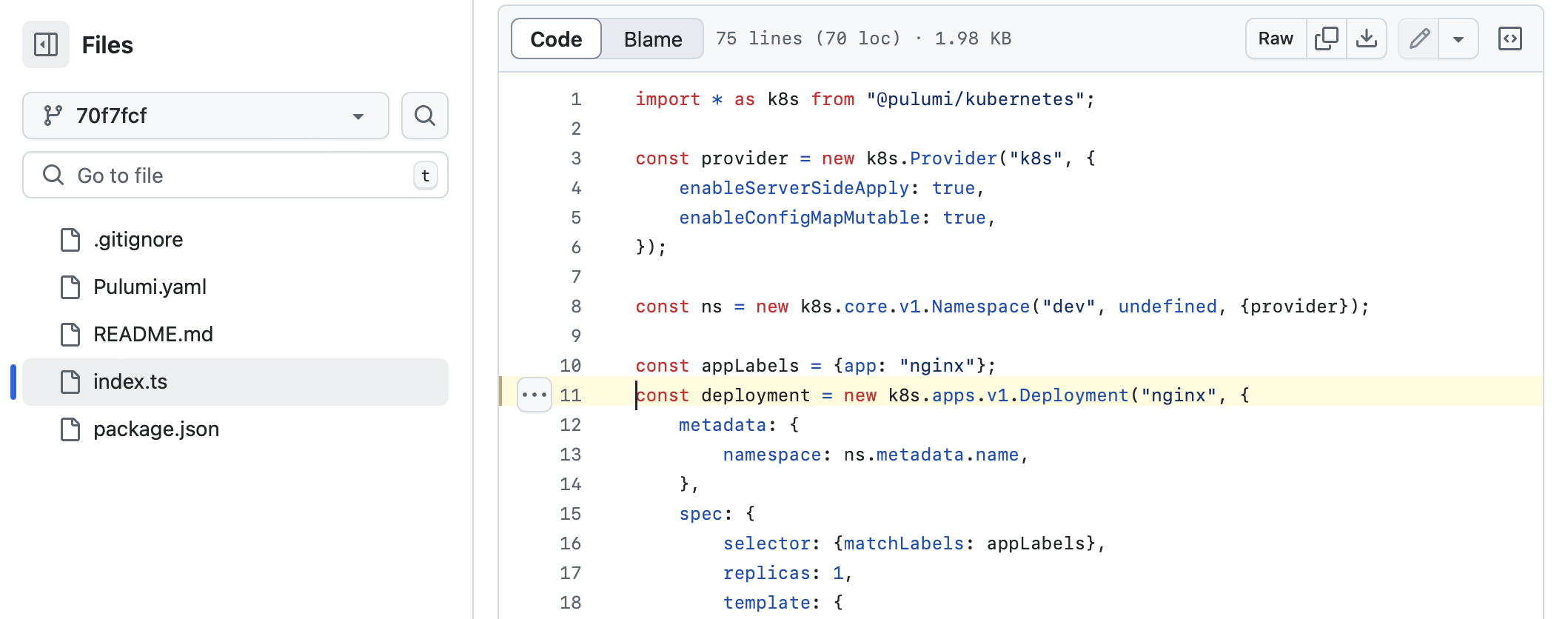Click the "@pulumi/kubernetes" import string
Image resolution: width=1568 pixels, height=619 pixels.
click(x=975, y=99)
